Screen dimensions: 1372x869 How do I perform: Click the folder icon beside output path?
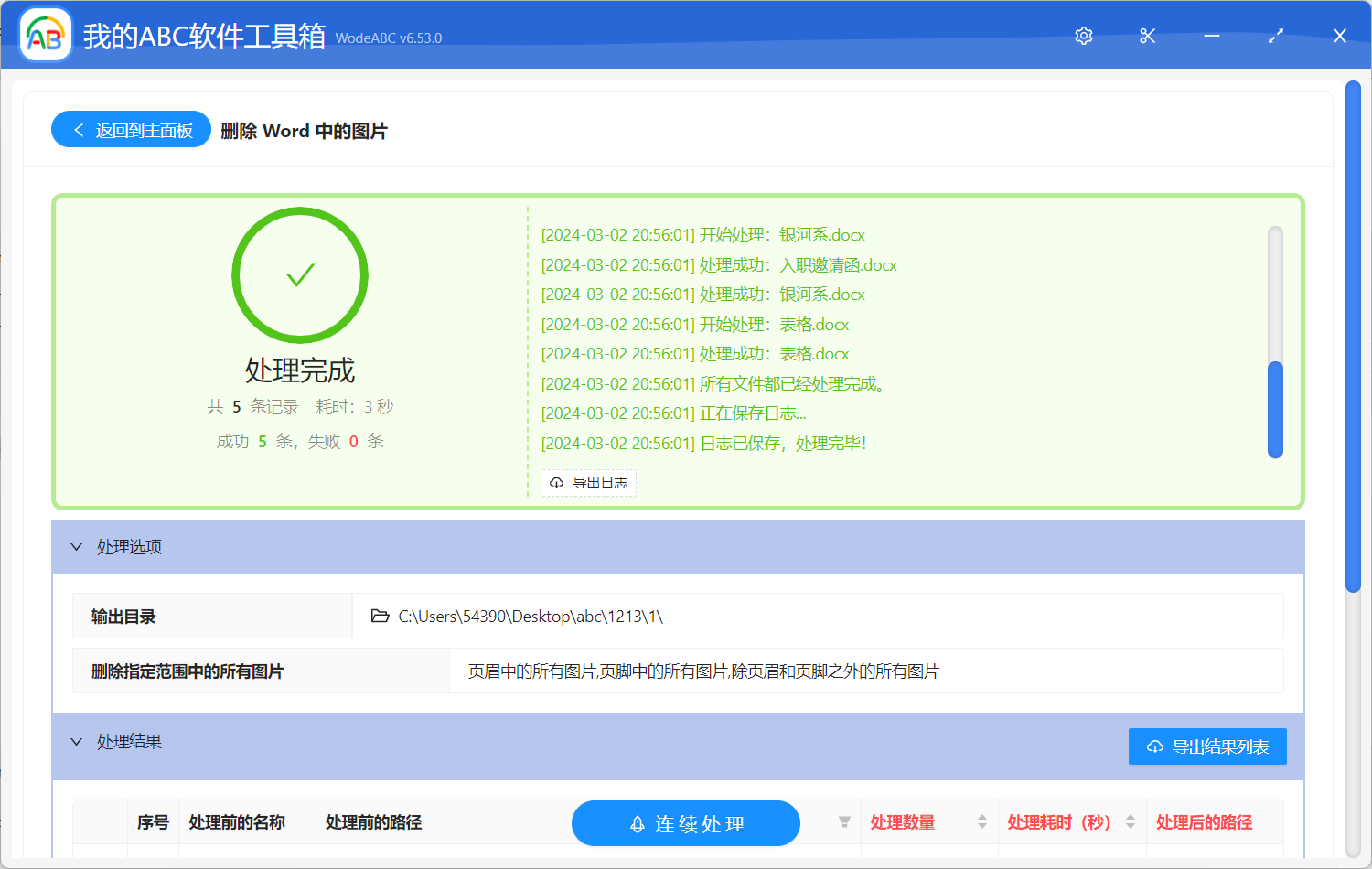pos(380,617)
